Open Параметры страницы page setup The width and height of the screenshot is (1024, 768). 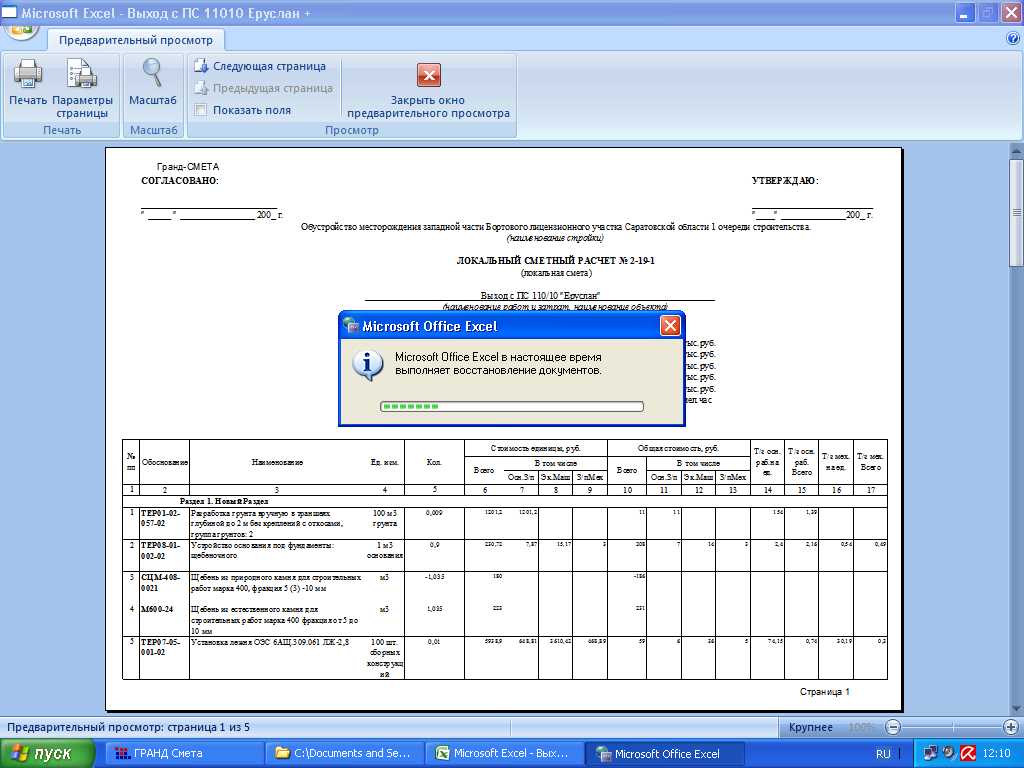[82, 88]
